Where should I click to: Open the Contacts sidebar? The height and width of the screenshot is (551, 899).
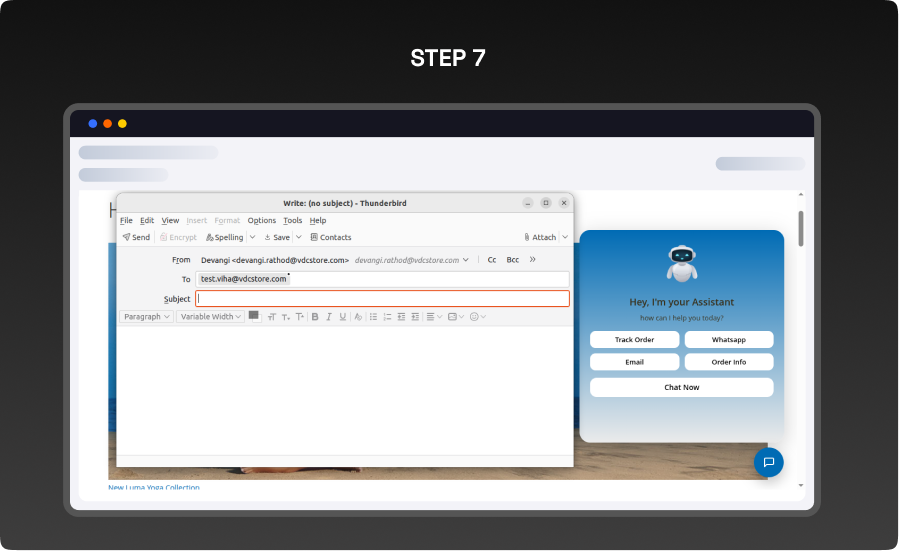pyautogui.click(x=331, y=237)
